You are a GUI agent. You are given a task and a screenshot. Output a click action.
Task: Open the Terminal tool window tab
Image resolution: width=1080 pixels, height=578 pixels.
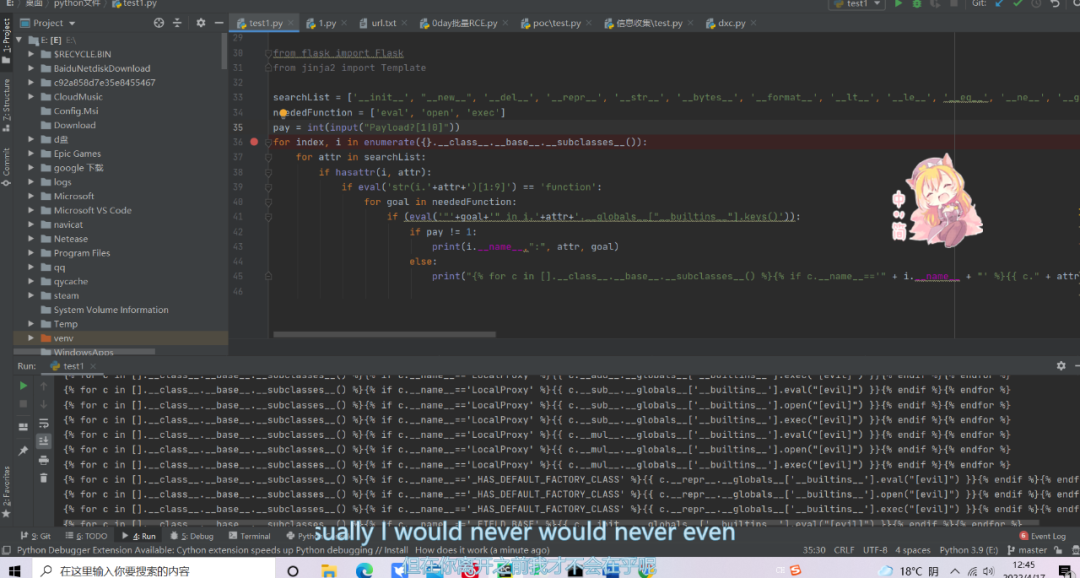(x=249, y=536)
